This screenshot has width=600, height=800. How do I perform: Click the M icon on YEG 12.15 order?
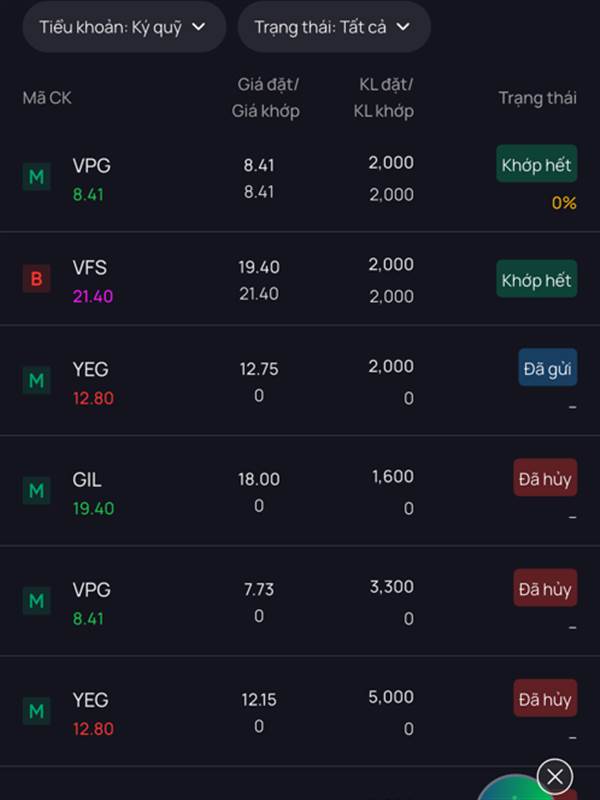pos(36,711)
